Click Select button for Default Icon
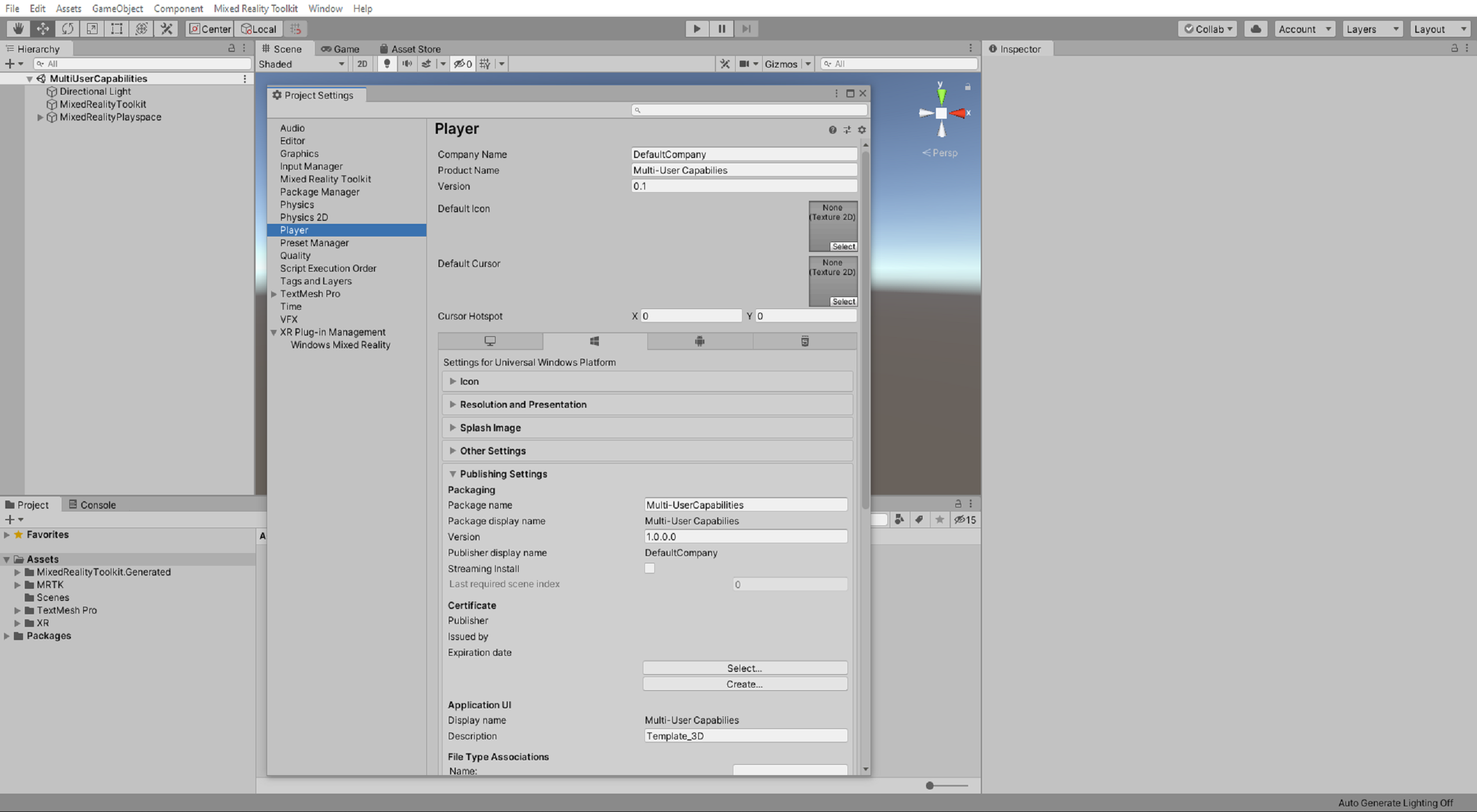Screen dimensions: 1477x812 (x=841, y=246)
